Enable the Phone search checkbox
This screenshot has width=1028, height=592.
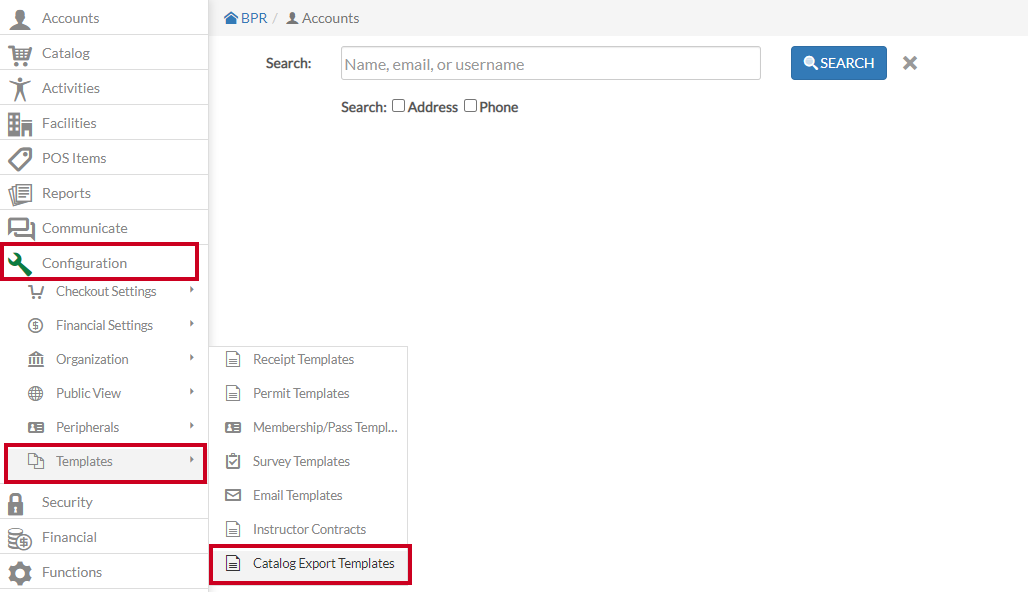tap(470, 106)
